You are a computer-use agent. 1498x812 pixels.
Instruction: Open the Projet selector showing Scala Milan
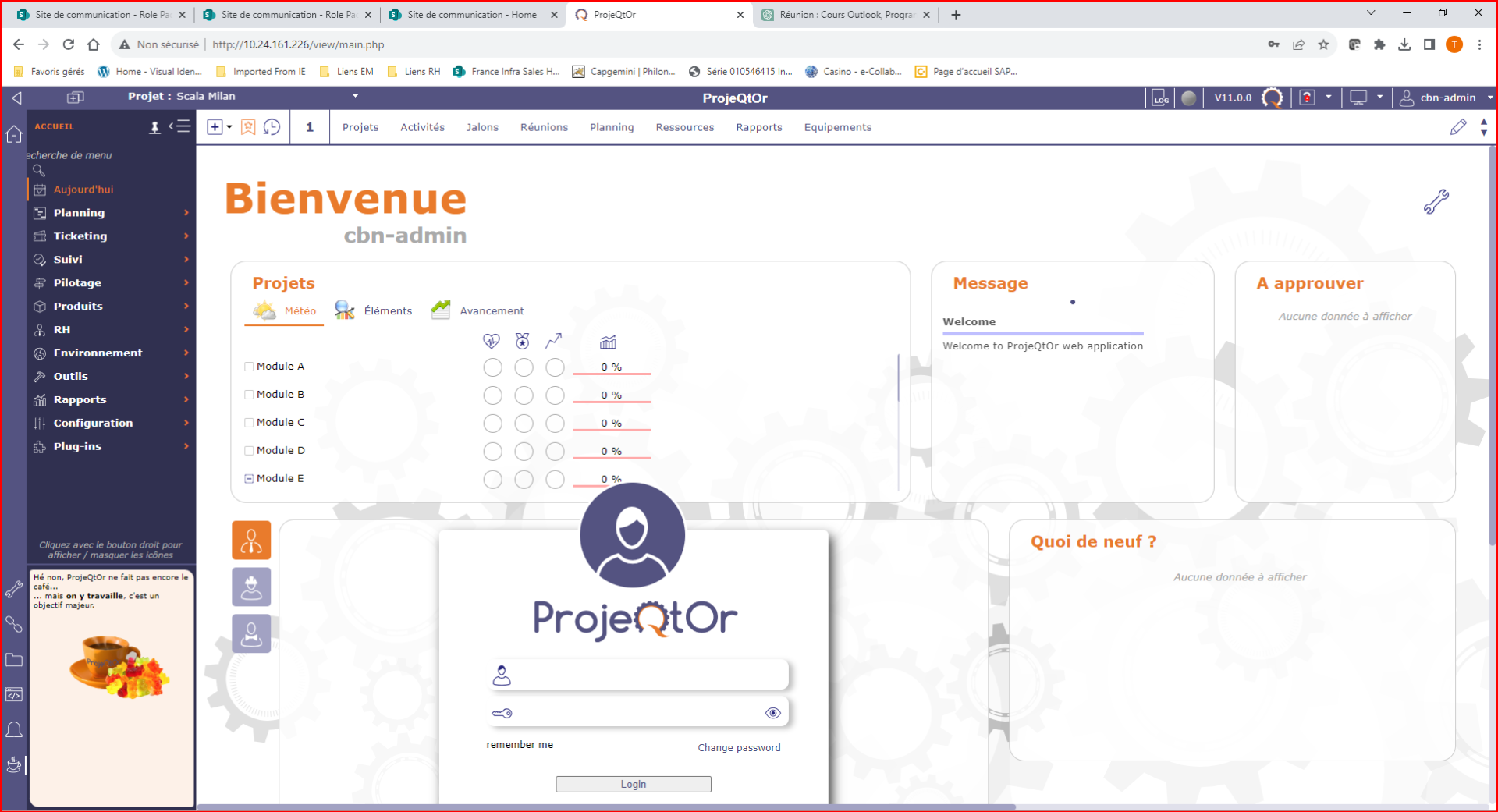(243, 96)
